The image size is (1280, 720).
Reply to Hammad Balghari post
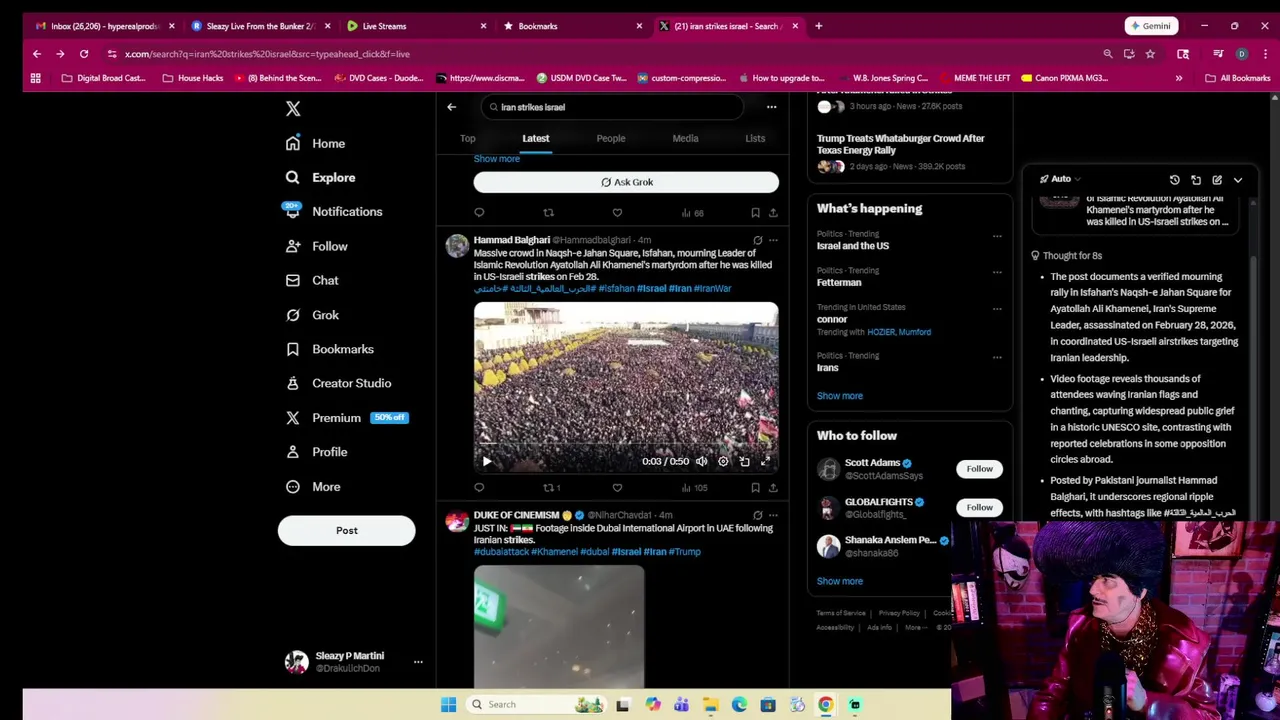(479, 488)
